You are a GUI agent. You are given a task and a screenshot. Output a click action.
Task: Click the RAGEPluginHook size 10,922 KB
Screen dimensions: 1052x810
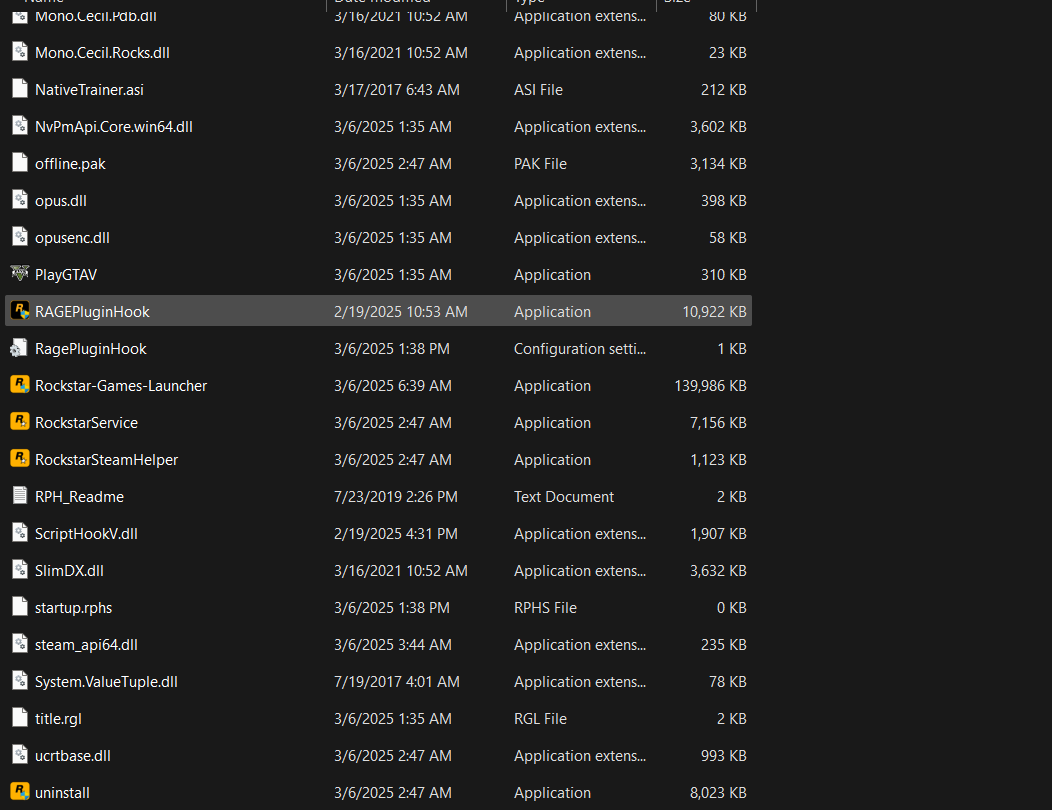(714, 311)
